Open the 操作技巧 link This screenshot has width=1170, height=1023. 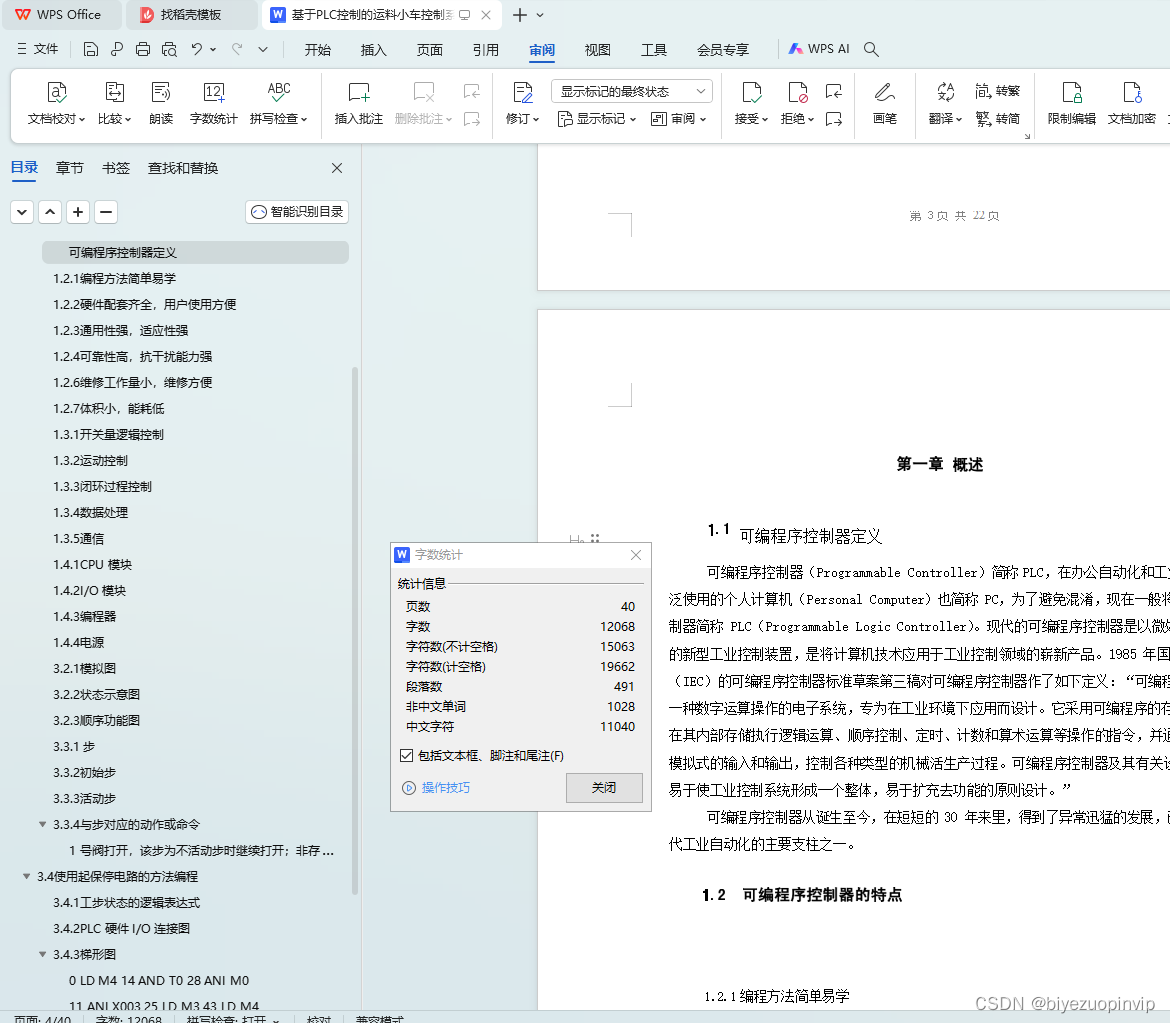pyautogui.click(x=445, y=788)
